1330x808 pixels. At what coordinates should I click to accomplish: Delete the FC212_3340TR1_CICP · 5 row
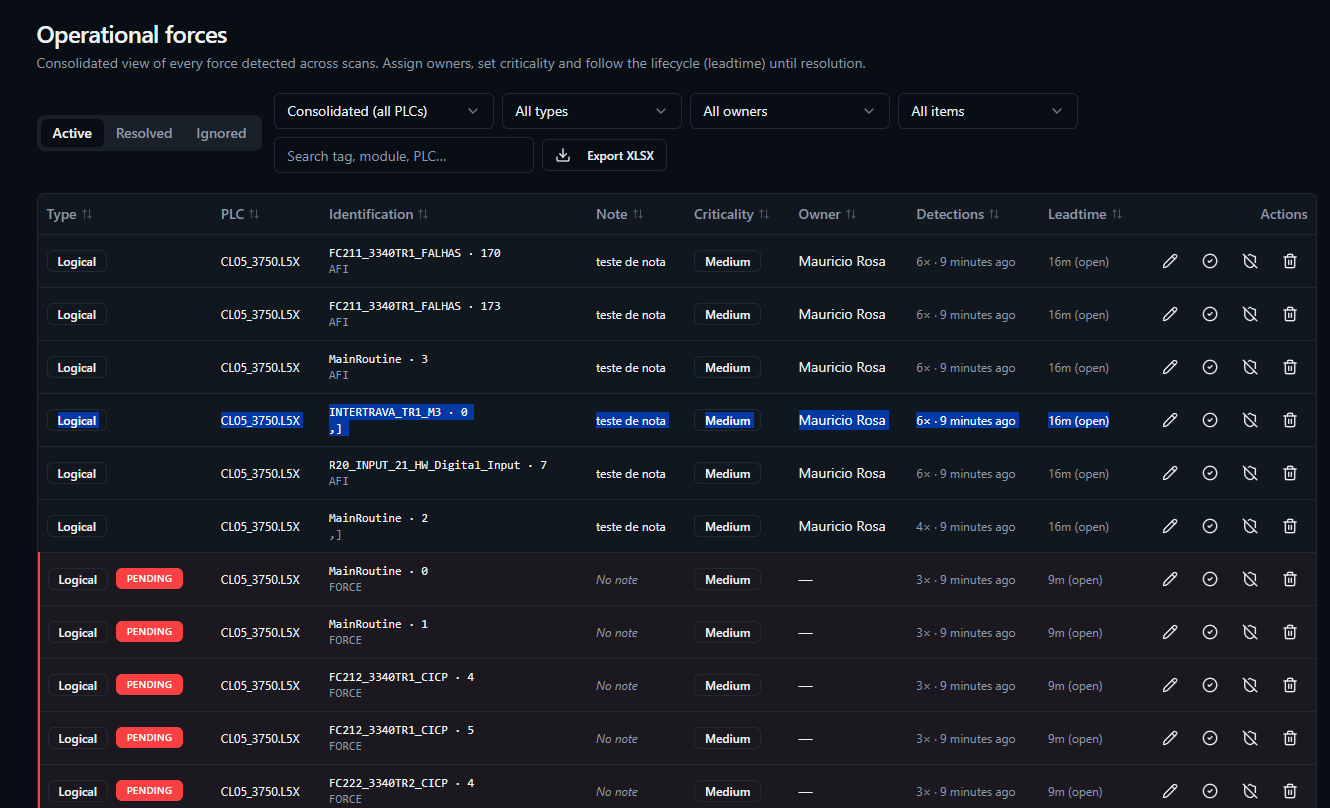point(1290,738)
